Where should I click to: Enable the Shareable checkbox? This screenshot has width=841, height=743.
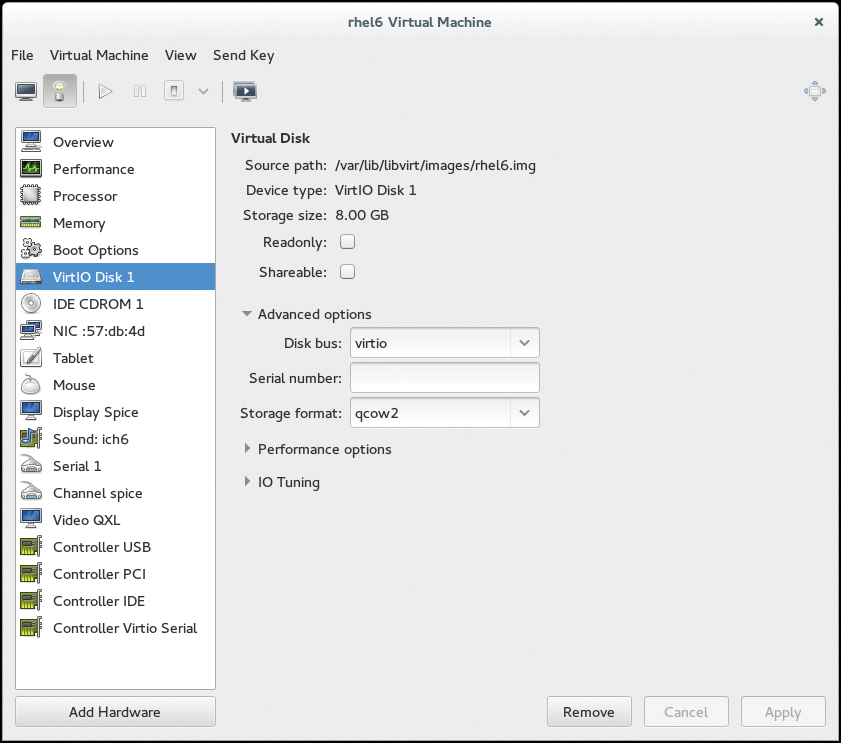pyautogui.click(x=348, y=272)
